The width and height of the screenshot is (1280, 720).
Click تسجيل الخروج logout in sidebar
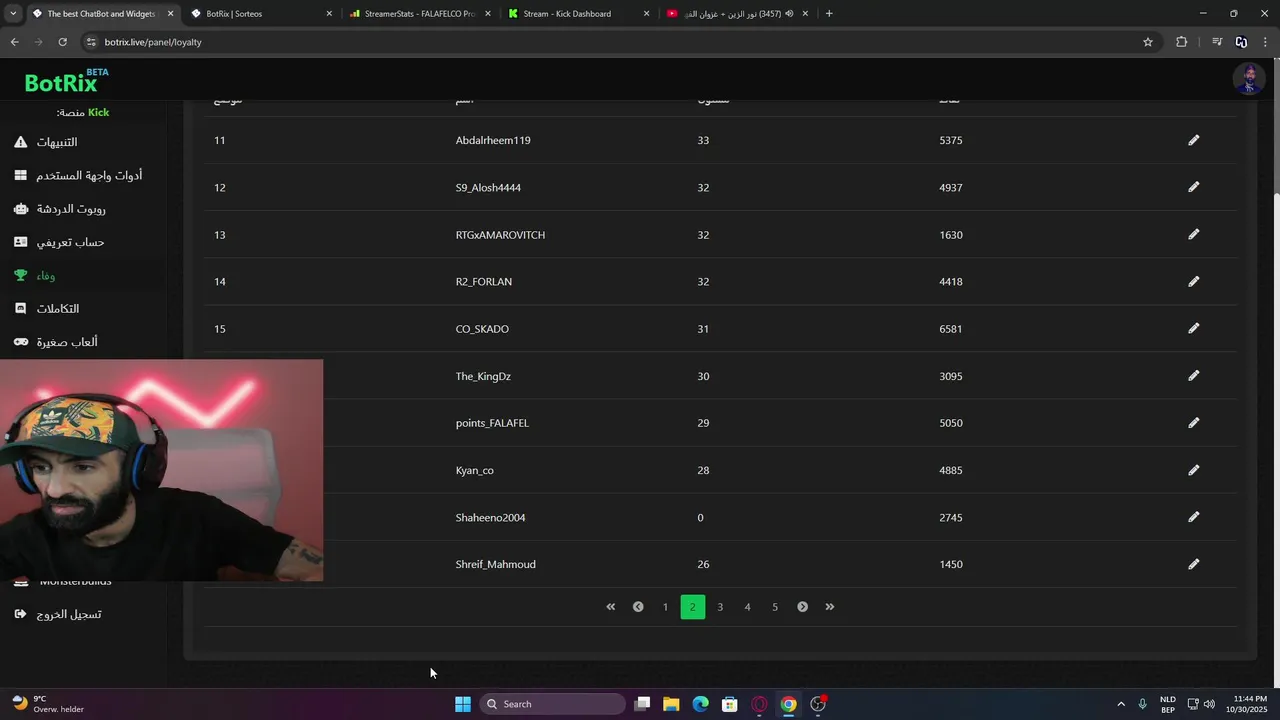58,614
